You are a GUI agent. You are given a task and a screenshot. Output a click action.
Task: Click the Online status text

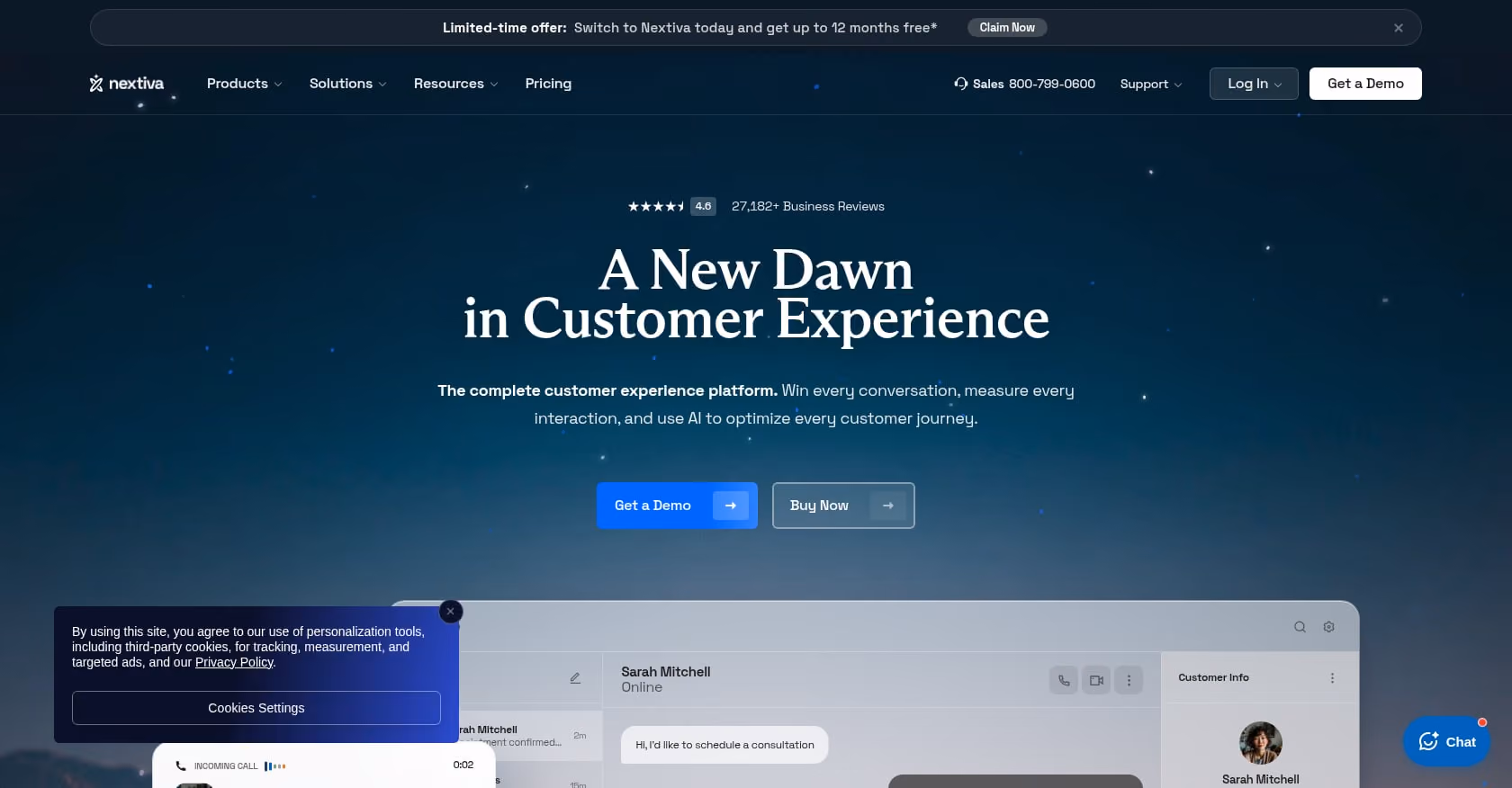(x=642, y=687)
